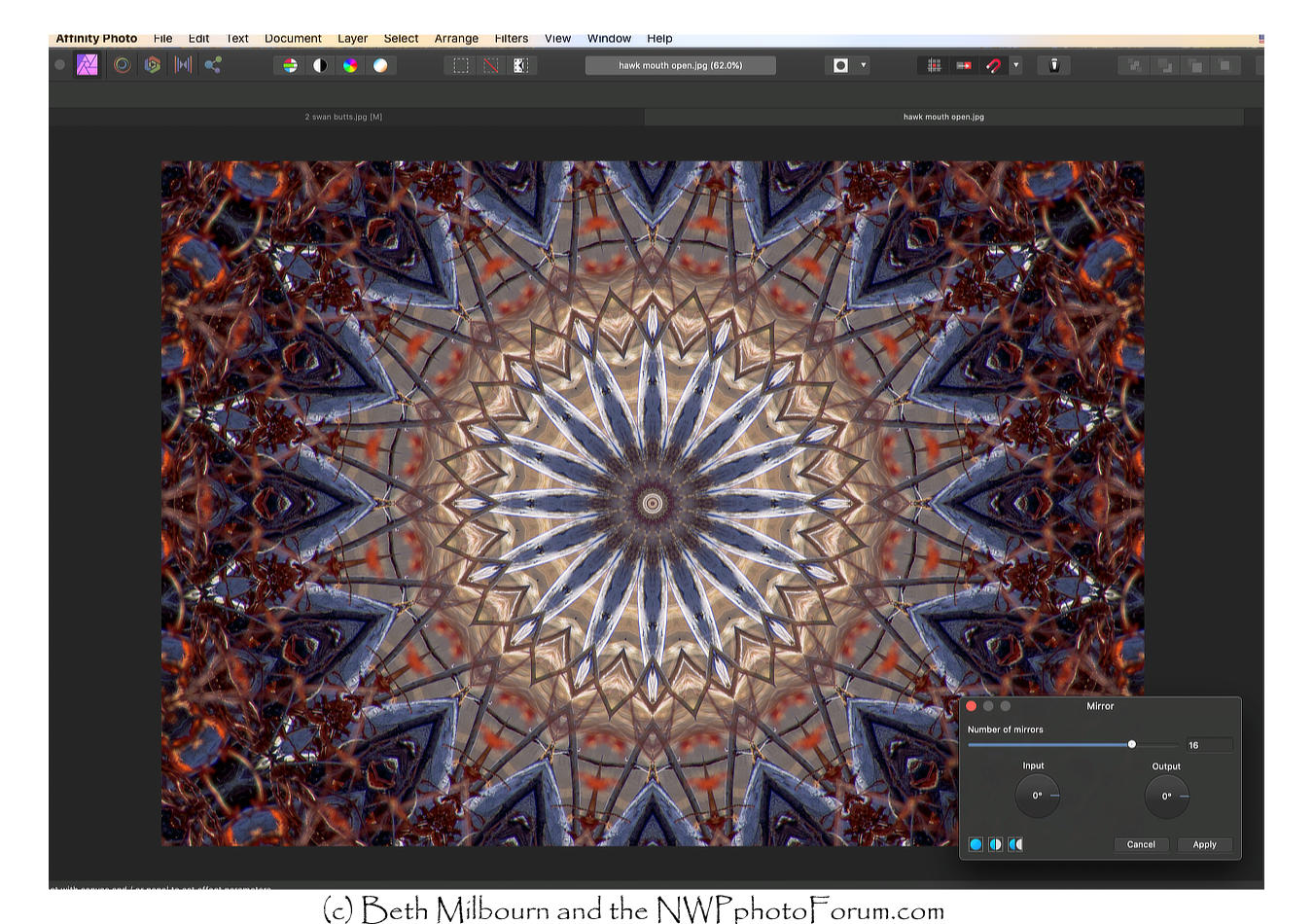Click the second greyed arrange-order icon
This screenshot has height=924, width=1313.
[1164, 65]
